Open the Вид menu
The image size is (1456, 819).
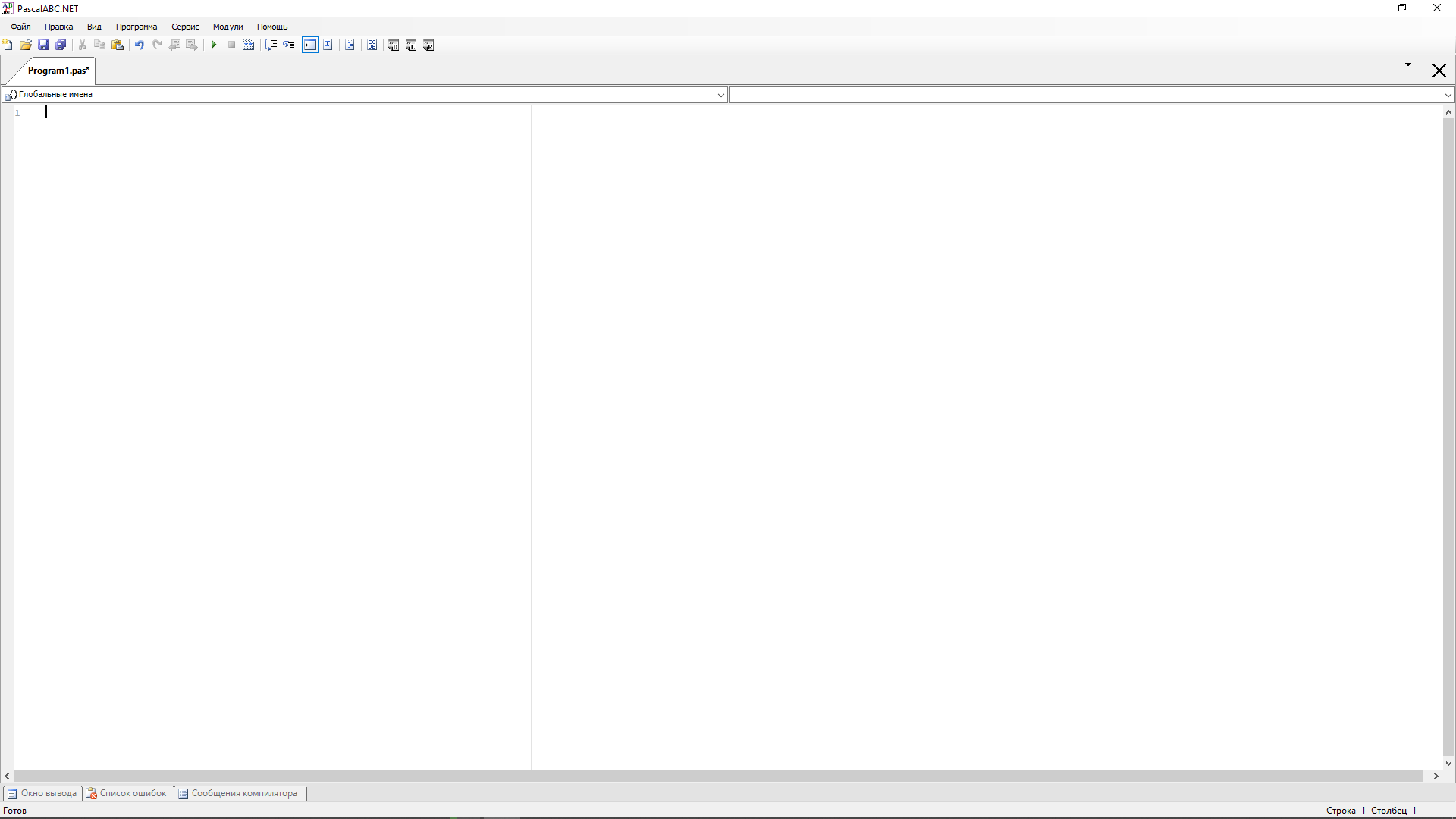(x=94, y=27)
